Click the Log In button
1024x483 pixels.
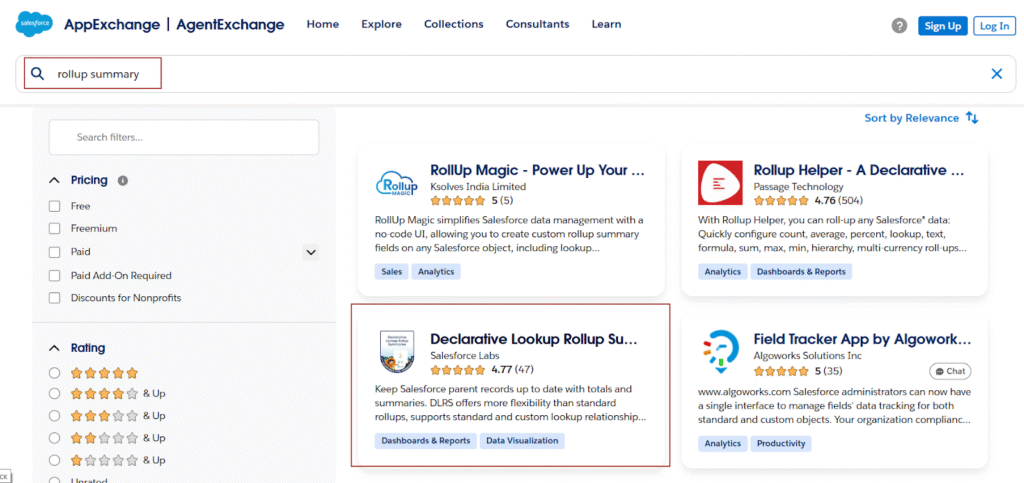[995, 26]
